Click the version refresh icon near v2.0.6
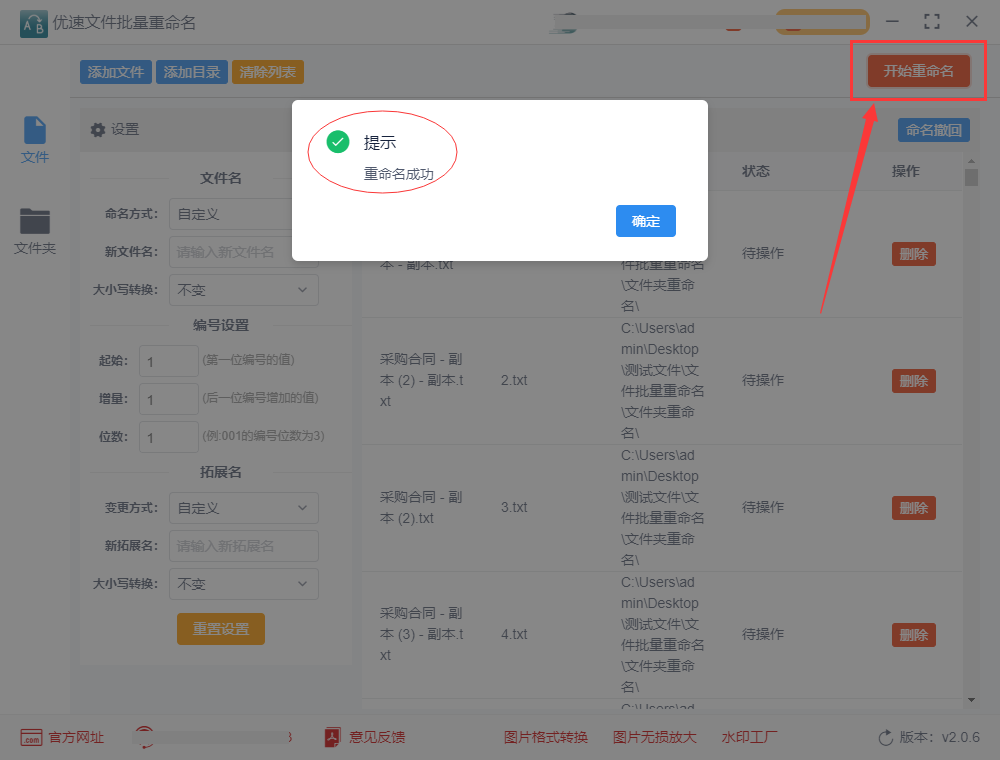 [888, 737]
